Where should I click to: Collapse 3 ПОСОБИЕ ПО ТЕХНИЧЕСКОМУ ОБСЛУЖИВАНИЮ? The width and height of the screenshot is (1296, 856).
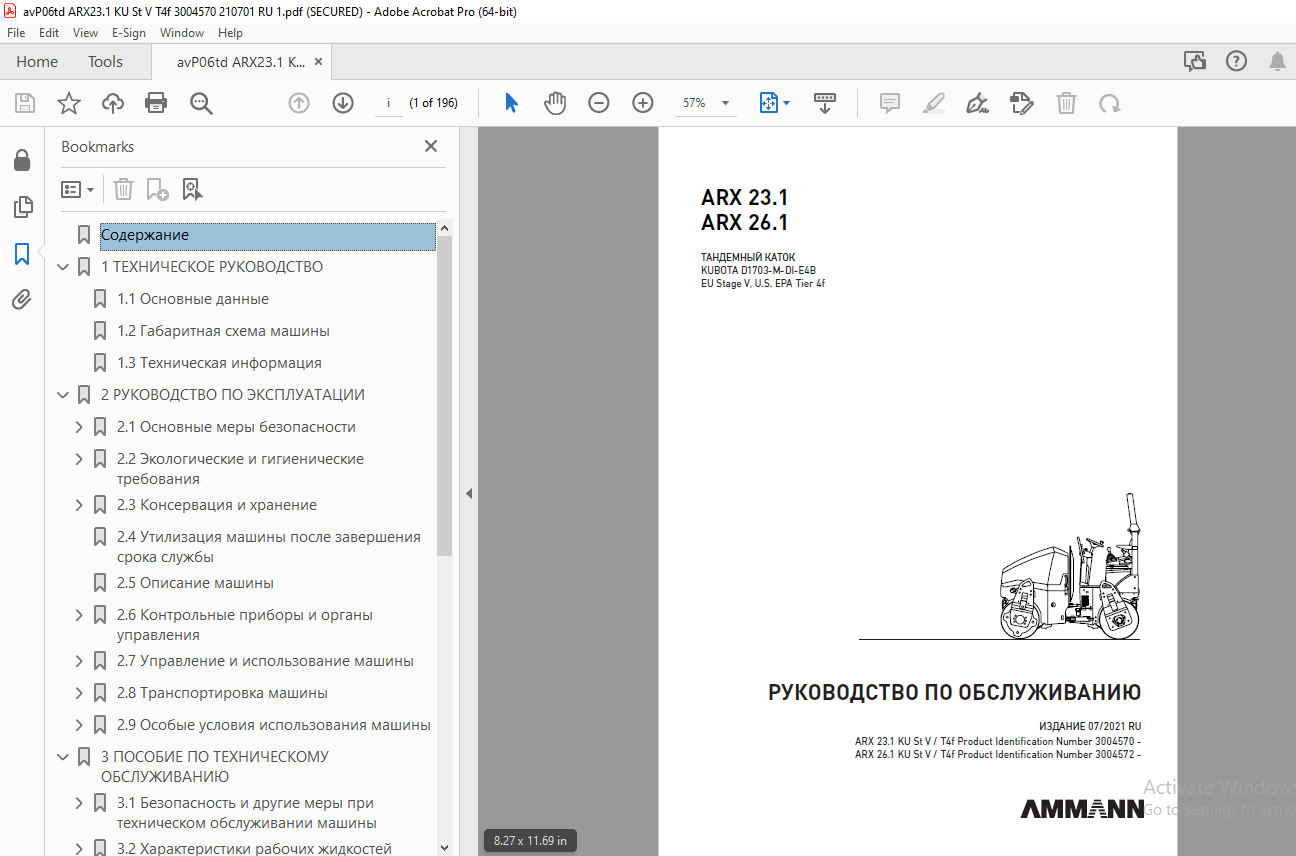click(x=63, y=757)
